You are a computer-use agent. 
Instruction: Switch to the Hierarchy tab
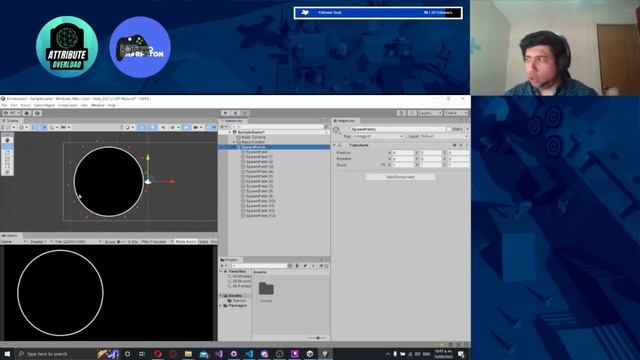(x=232, y=121)
